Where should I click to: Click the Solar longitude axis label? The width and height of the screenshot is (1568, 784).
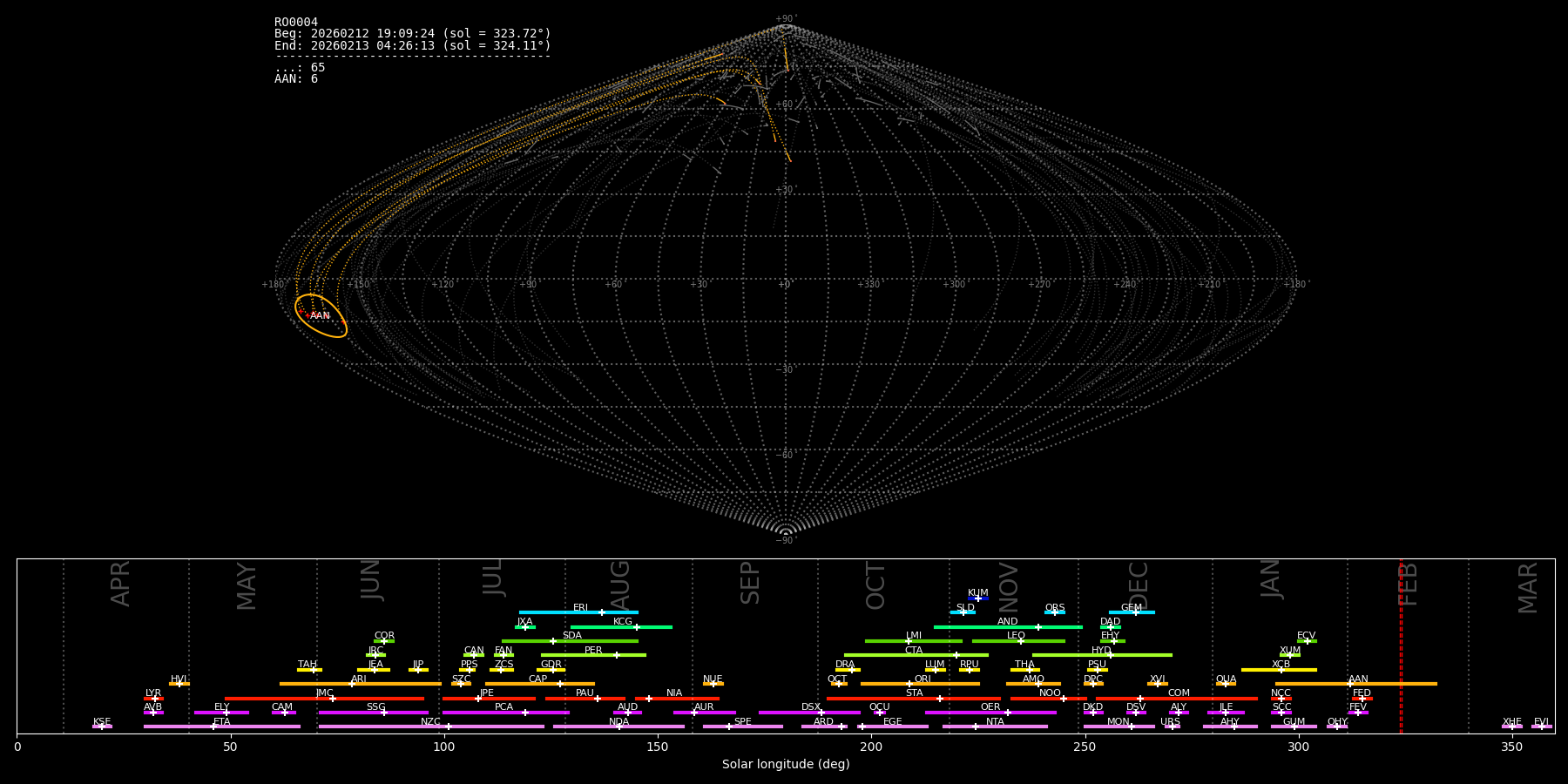[786, 765]
